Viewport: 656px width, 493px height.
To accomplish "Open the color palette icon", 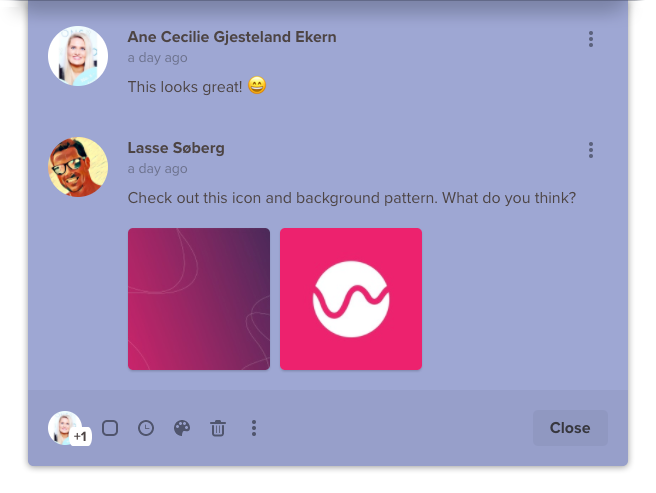I will (182, 428).
